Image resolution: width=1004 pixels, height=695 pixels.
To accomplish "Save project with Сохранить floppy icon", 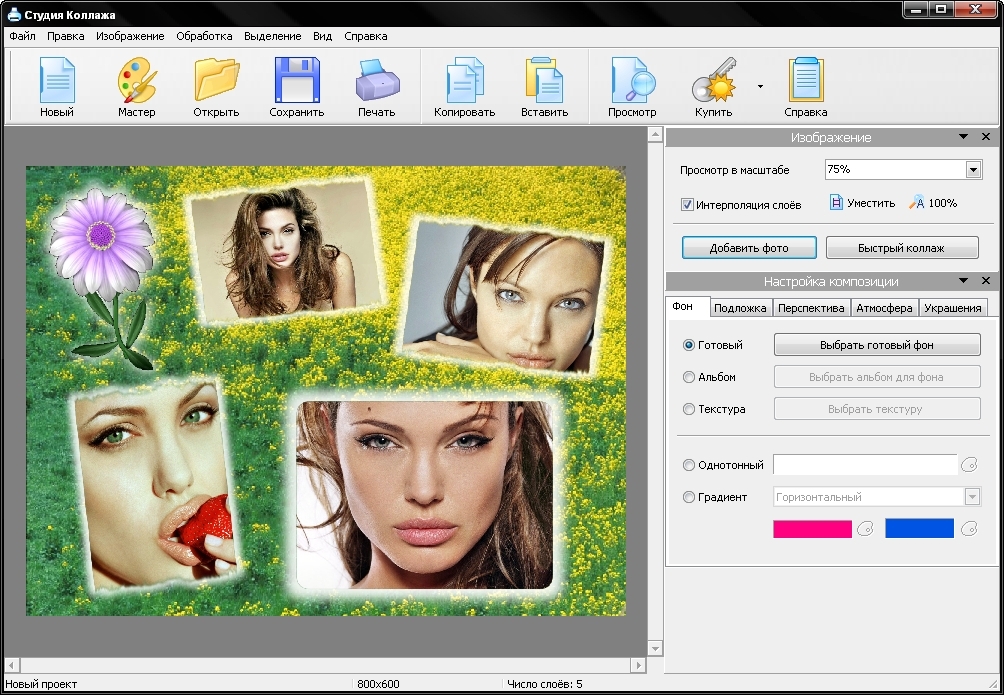I will click(x=297, y=81).
